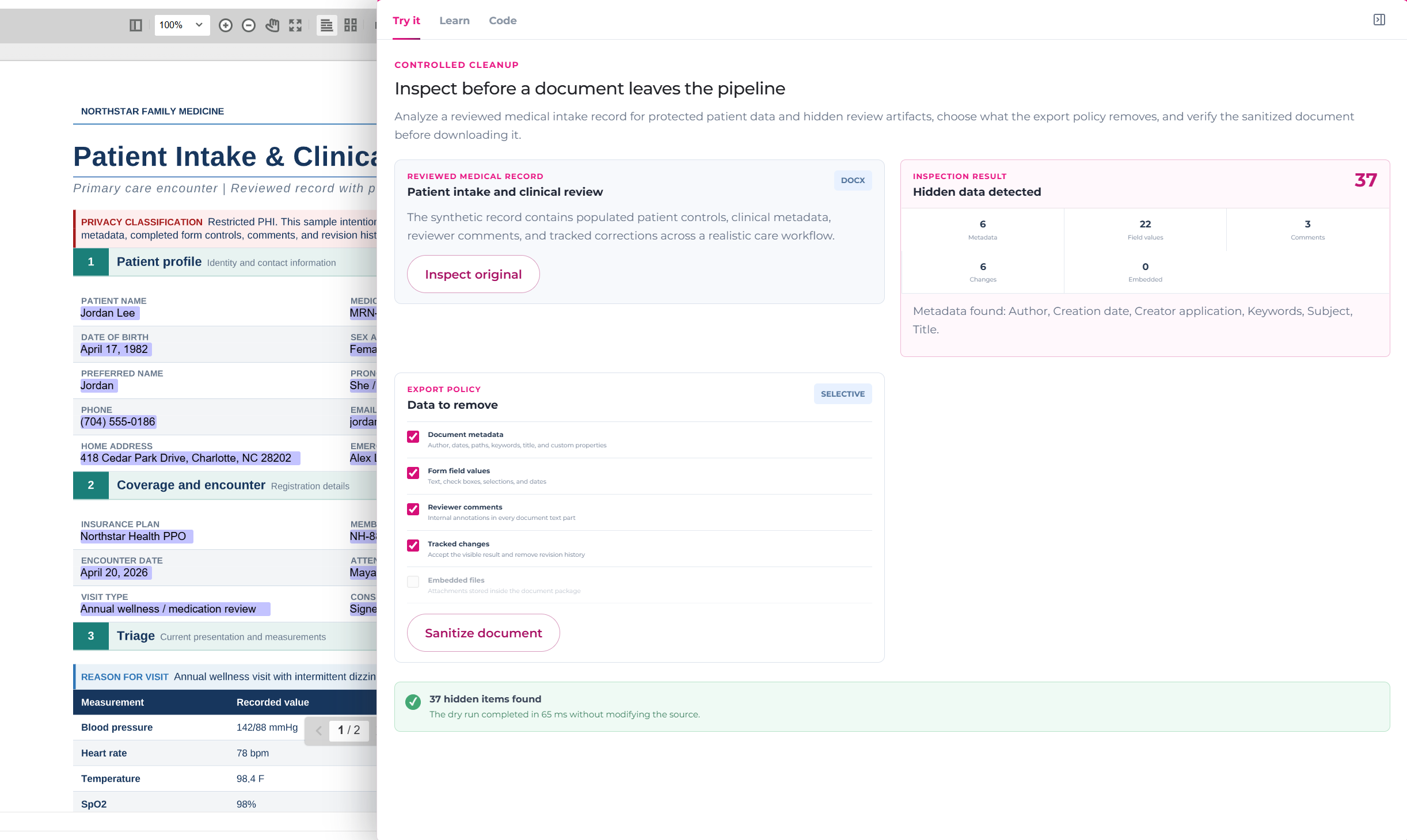
Task: Click the Coverage and encounter section heading
Action: 191,485
